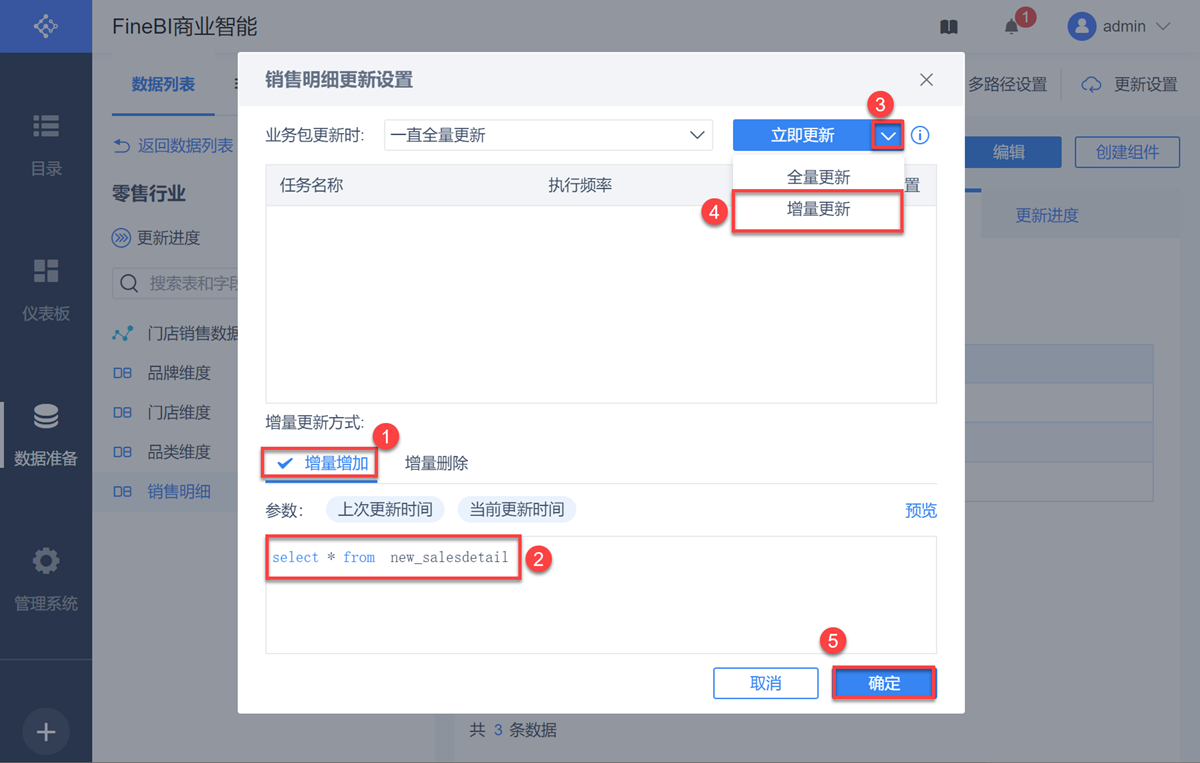Open the 管理系统 gear icon
Viewport: 1200px width, 763px height.
(46, 561)
